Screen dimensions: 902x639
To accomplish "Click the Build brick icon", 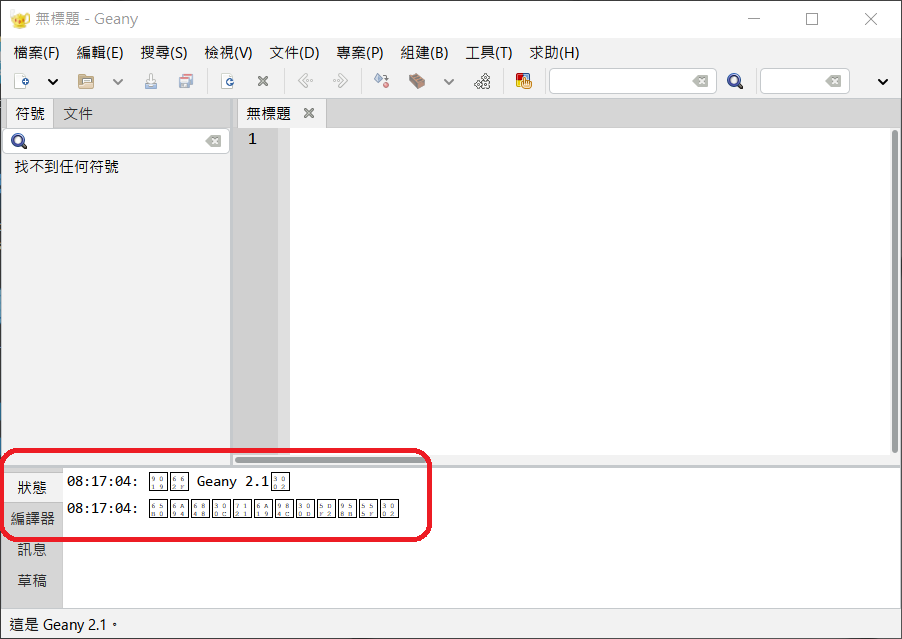I will pos(417,82).
